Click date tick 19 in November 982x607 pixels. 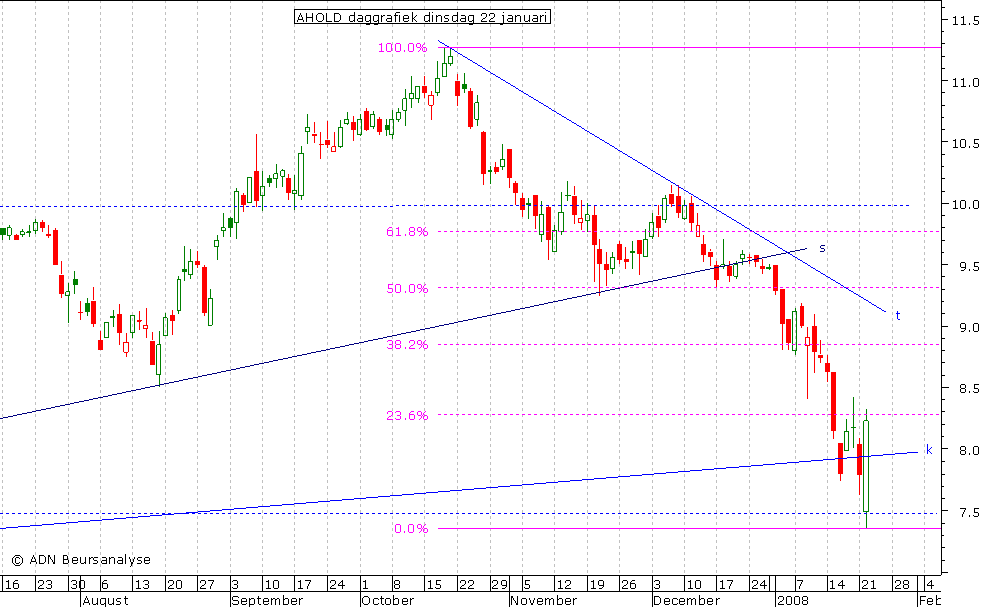click(x=596, y=585)
